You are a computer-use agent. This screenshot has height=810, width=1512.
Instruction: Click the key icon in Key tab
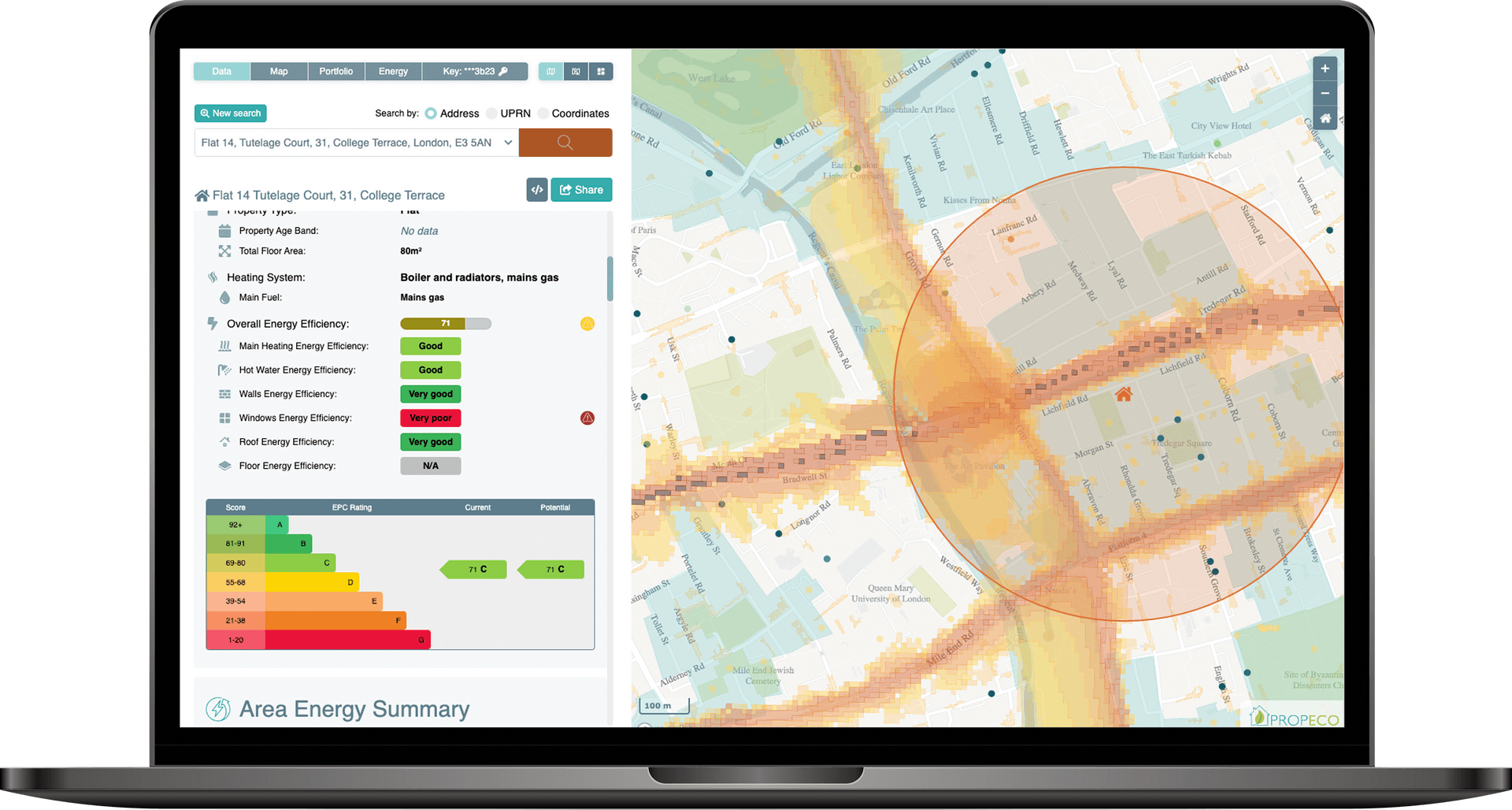coord(504,72)
